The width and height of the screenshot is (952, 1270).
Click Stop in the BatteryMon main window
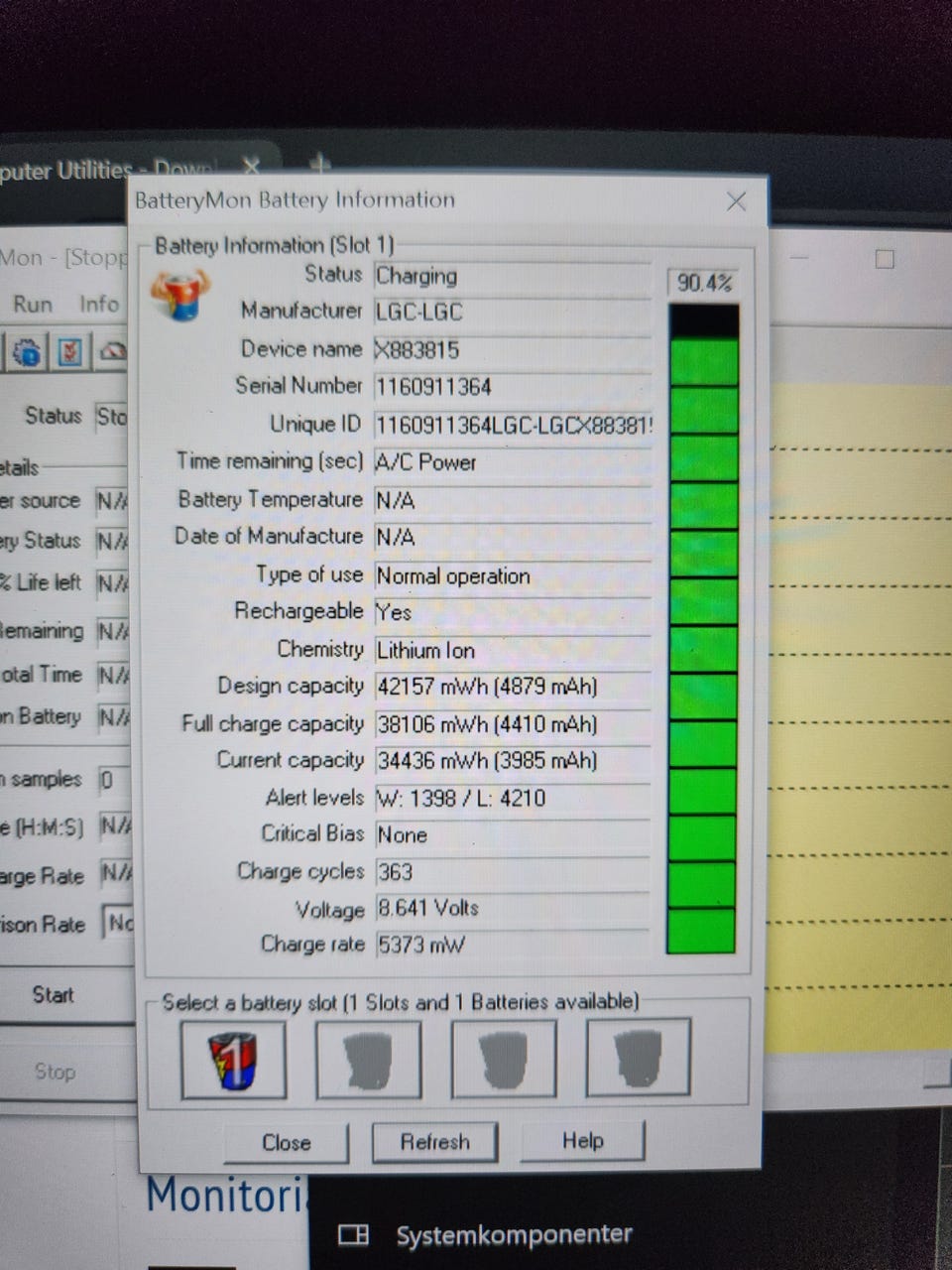[x=55, y=1072]
